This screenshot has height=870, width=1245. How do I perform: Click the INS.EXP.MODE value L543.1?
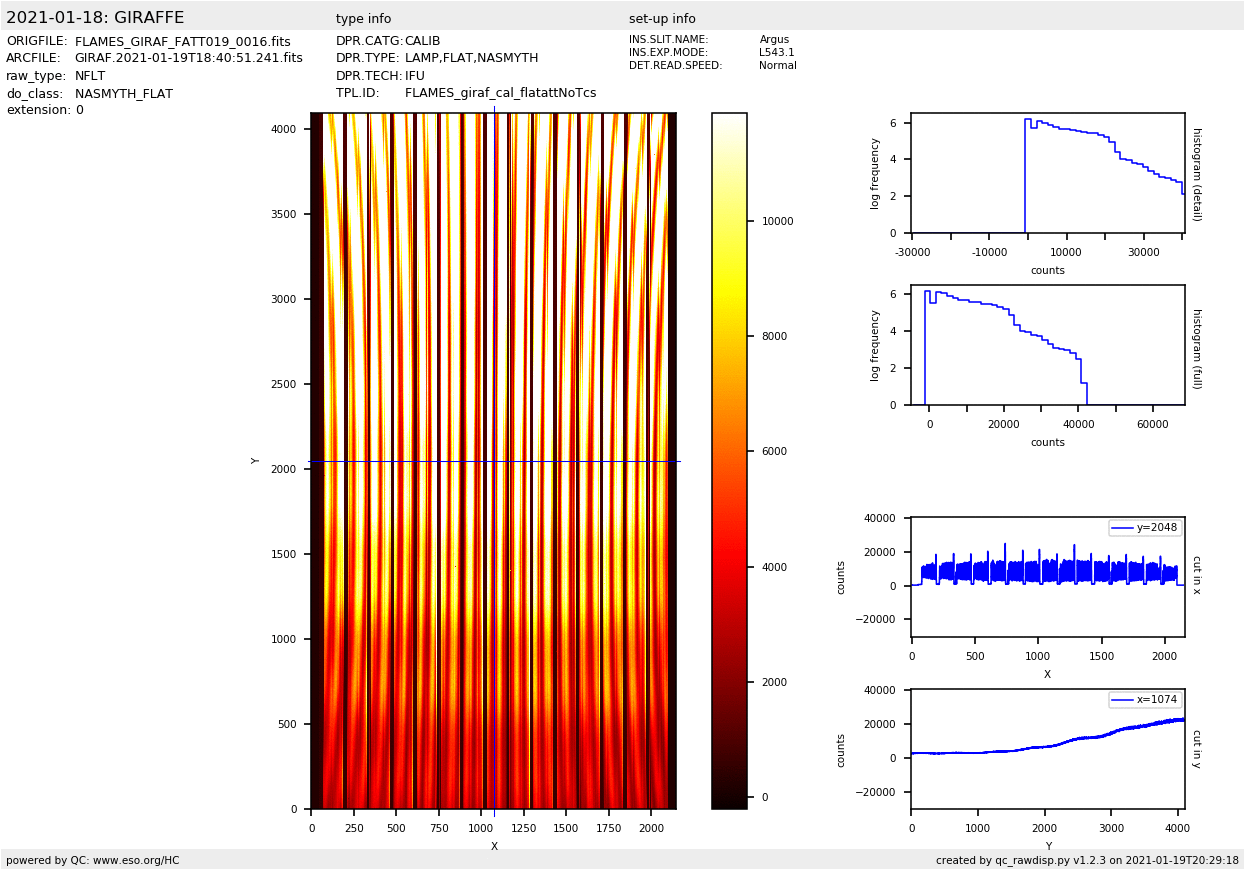(776, 53)
